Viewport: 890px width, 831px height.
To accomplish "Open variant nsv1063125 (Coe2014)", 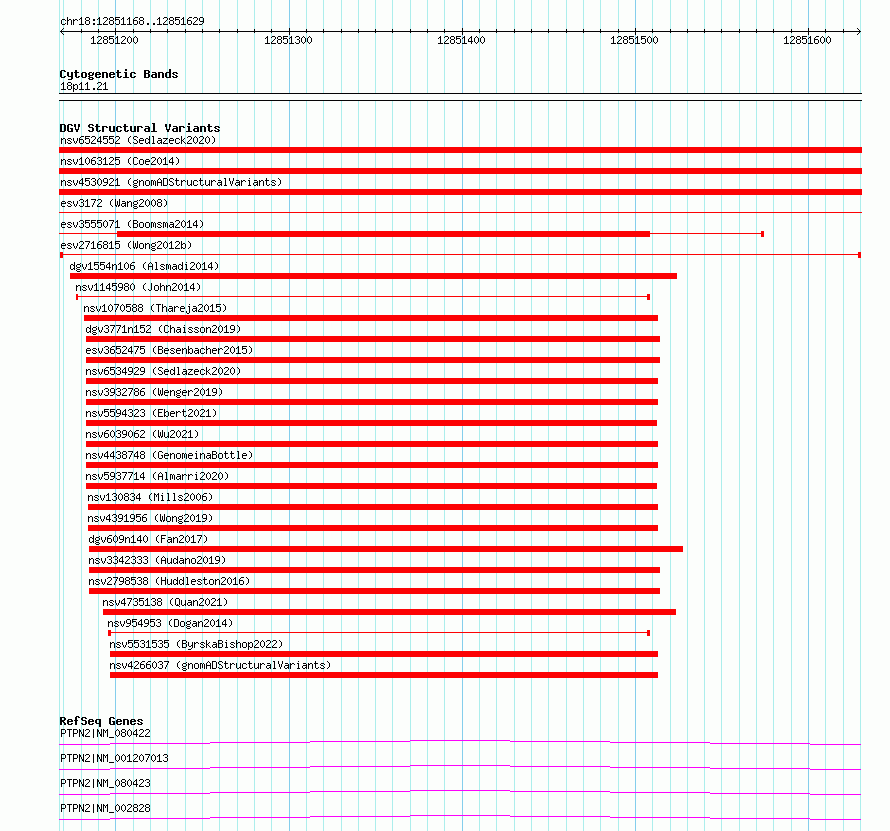I will 120,161.
